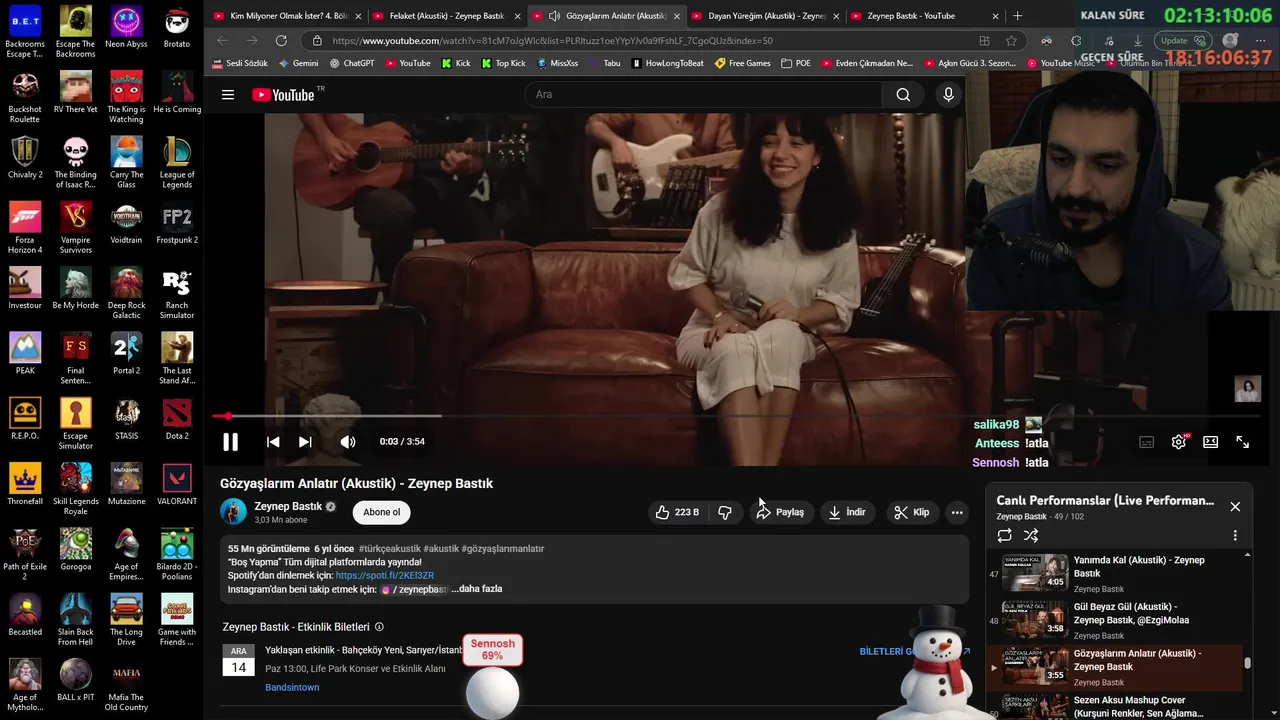Viewport: 1280px width, 720px height.
Task: Open ChatGPT bookmark
Action: pos(351,63)
